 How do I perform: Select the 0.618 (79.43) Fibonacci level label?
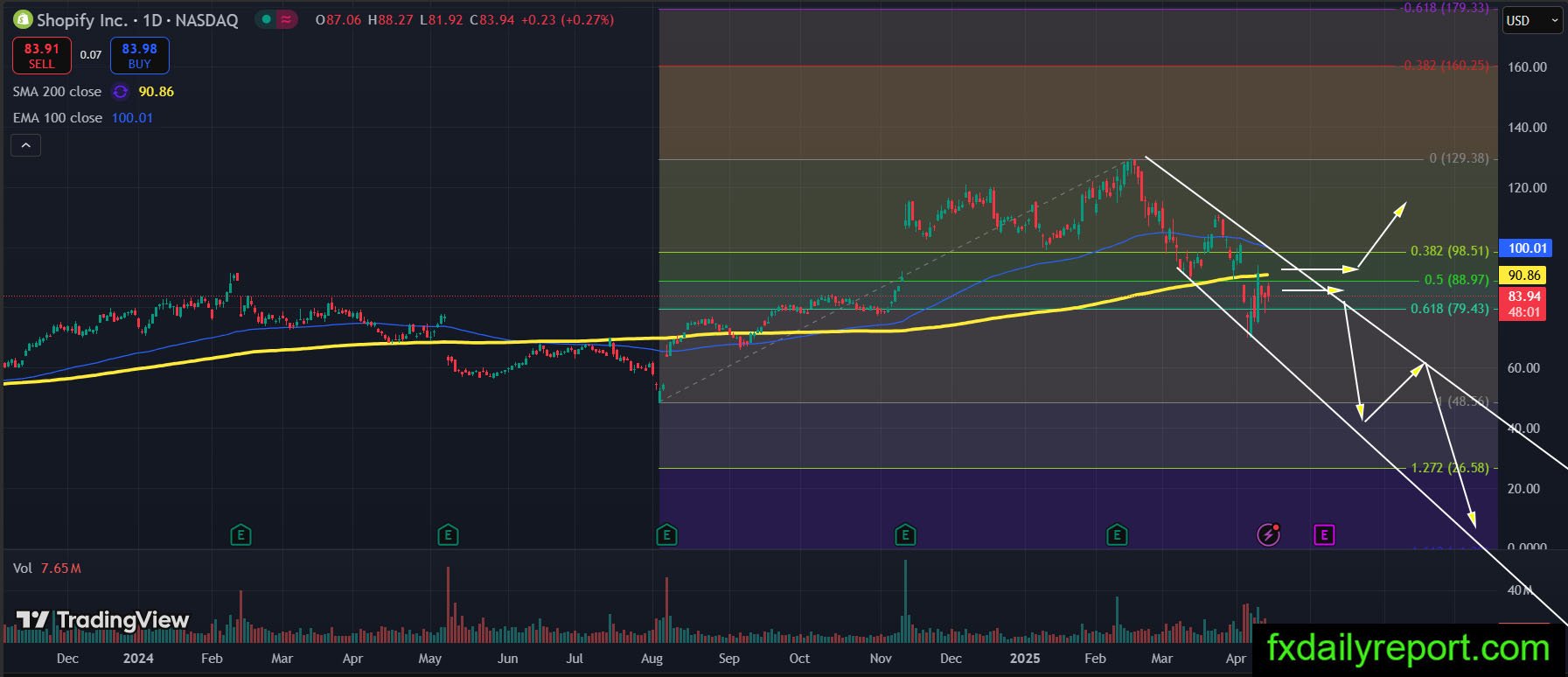tap(1450, 309)
